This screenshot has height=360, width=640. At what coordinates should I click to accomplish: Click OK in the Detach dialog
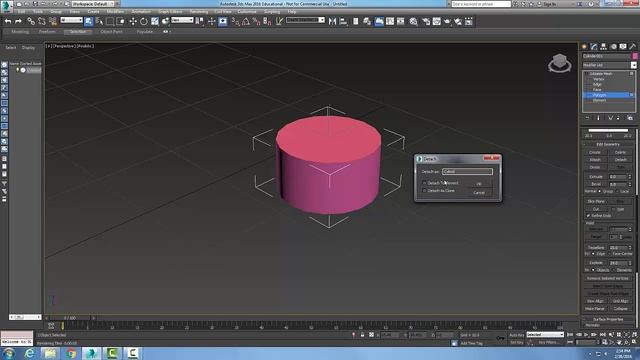[x=479, y=184]
